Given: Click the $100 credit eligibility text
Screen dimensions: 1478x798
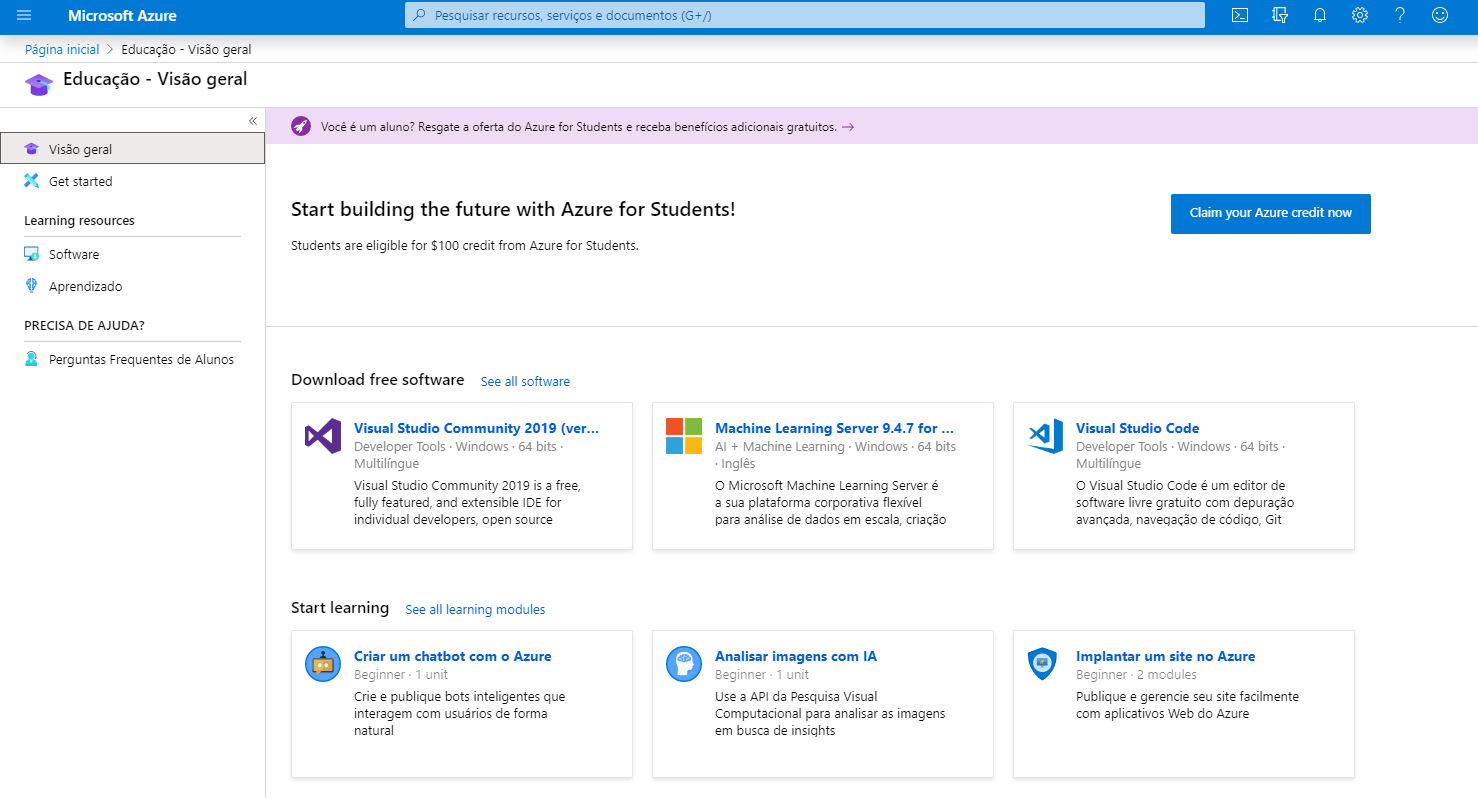Looking at the screenshot, I should 465,245.
